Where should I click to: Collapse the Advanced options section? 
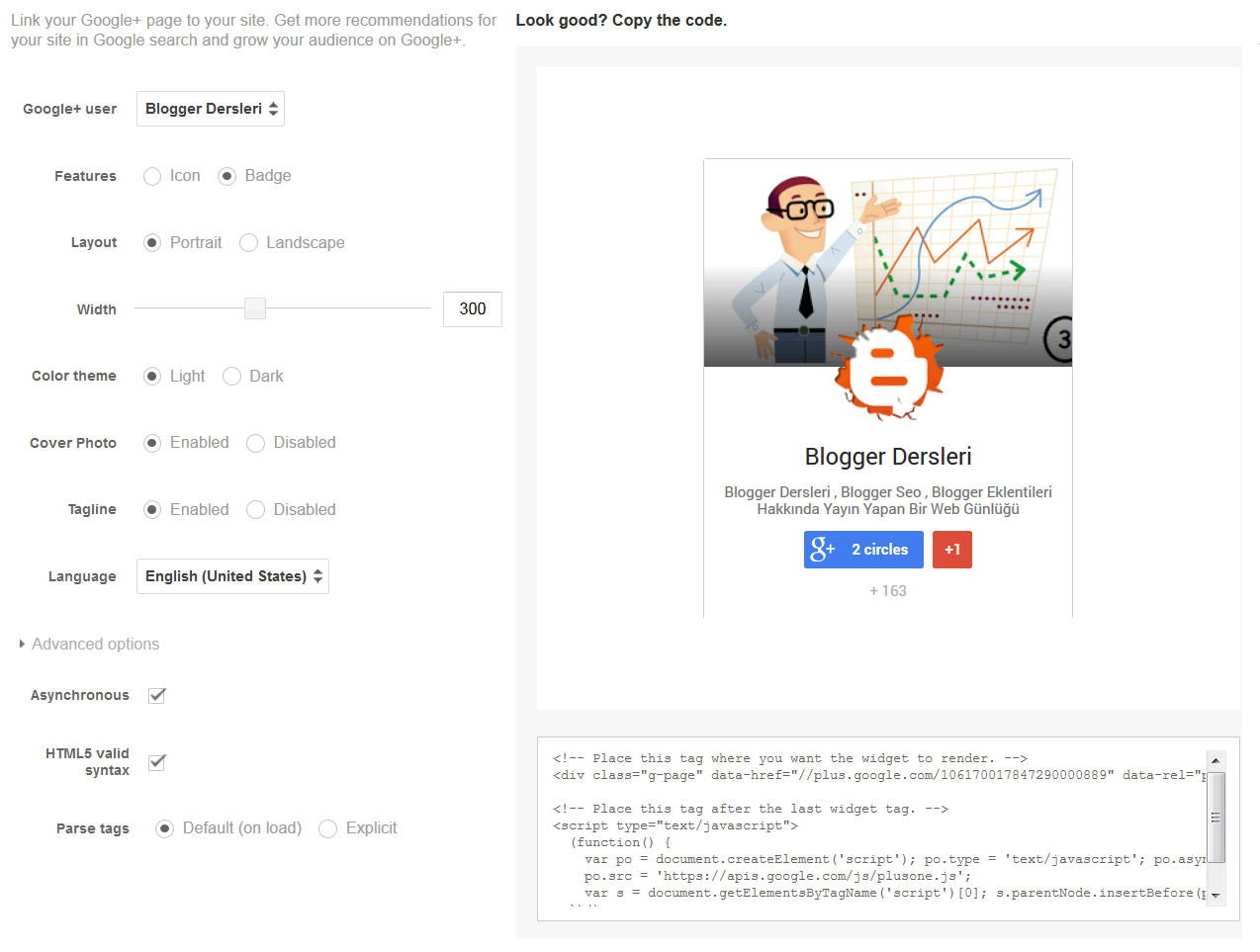pos(89,644)
